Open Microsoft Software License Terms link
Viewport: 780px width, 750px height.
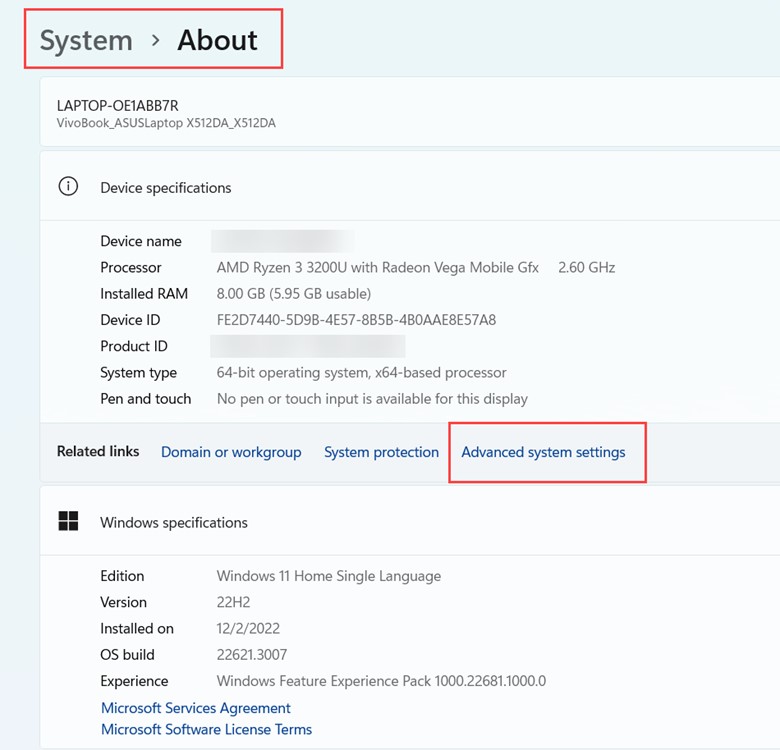coord(206,730)
